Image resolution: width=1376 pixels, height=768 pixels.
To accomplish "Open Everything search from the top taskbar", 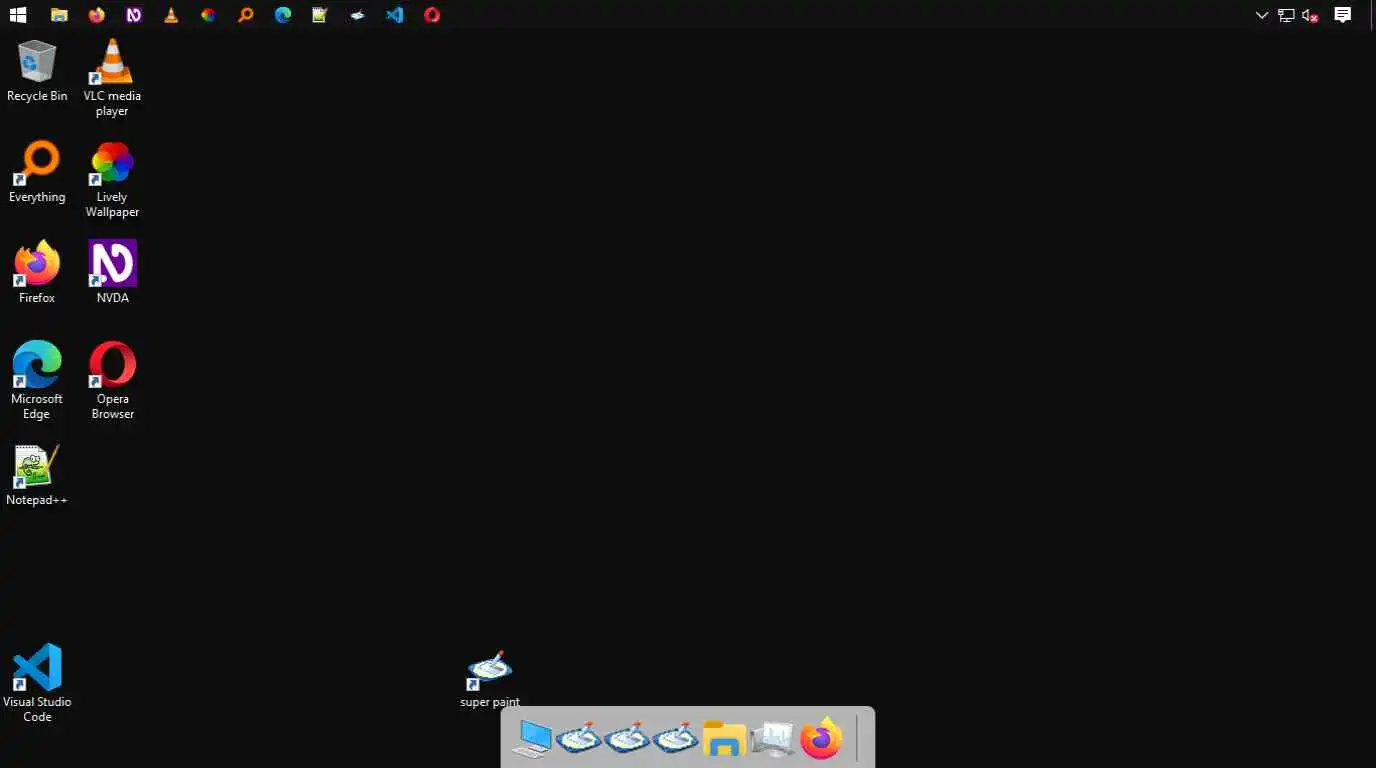I will (x=246, y=15).
